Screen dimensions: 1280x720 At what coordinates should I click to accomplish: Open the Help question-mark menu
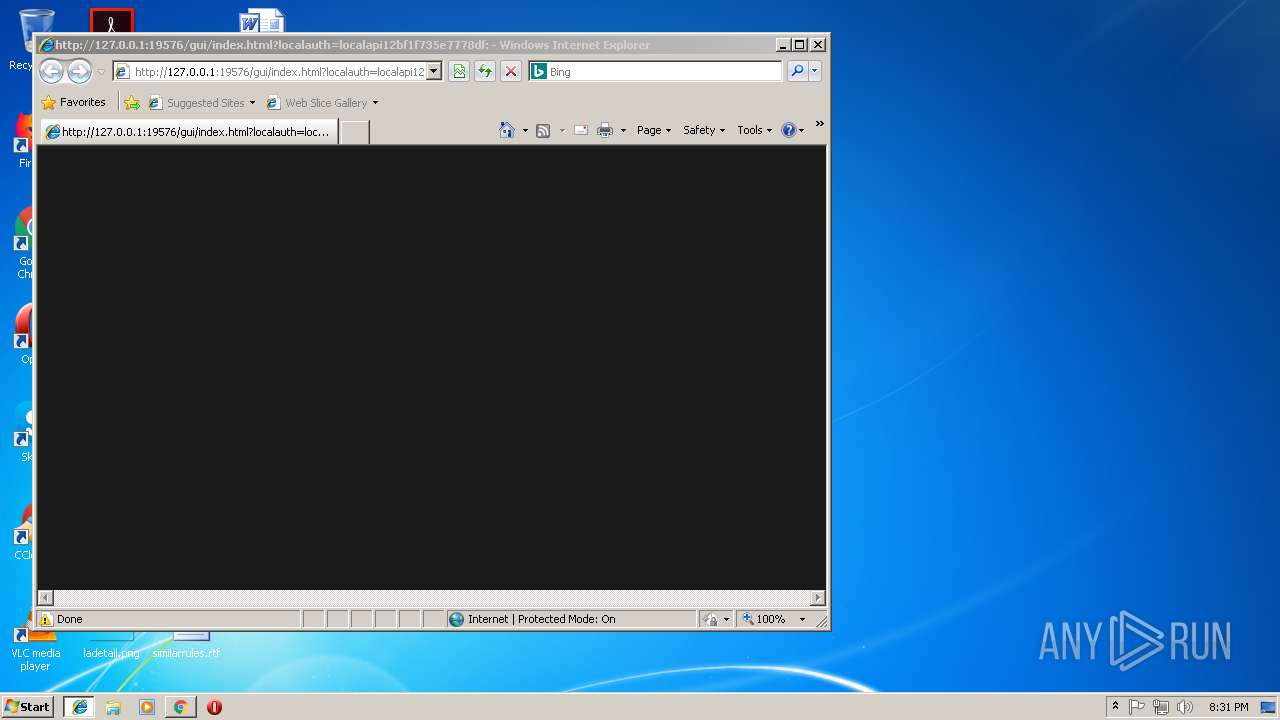pos(792,130)
